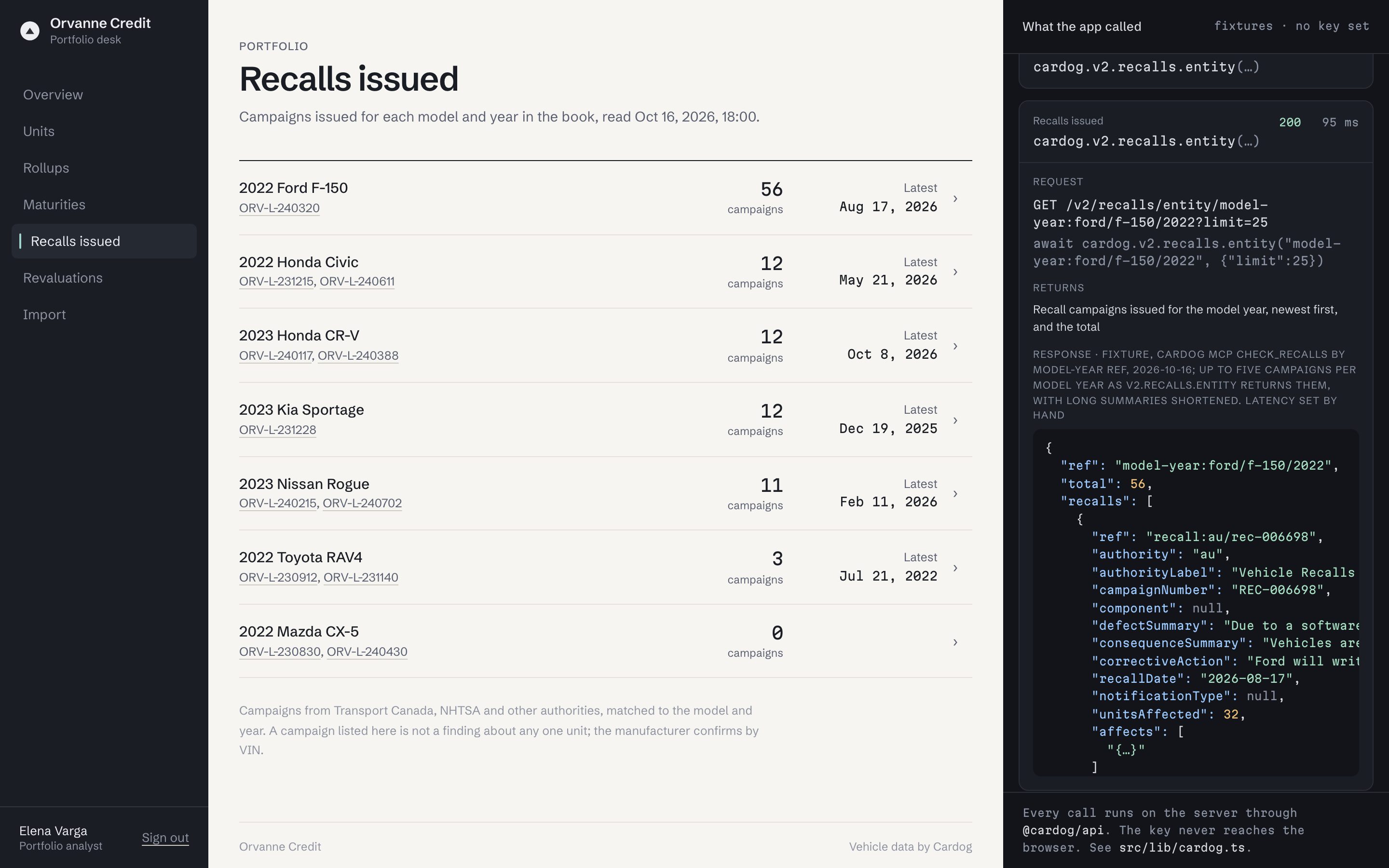Click the Oct 8, 2026 latest date
This screenshot has height=868, width=1389.
(892, 354)
